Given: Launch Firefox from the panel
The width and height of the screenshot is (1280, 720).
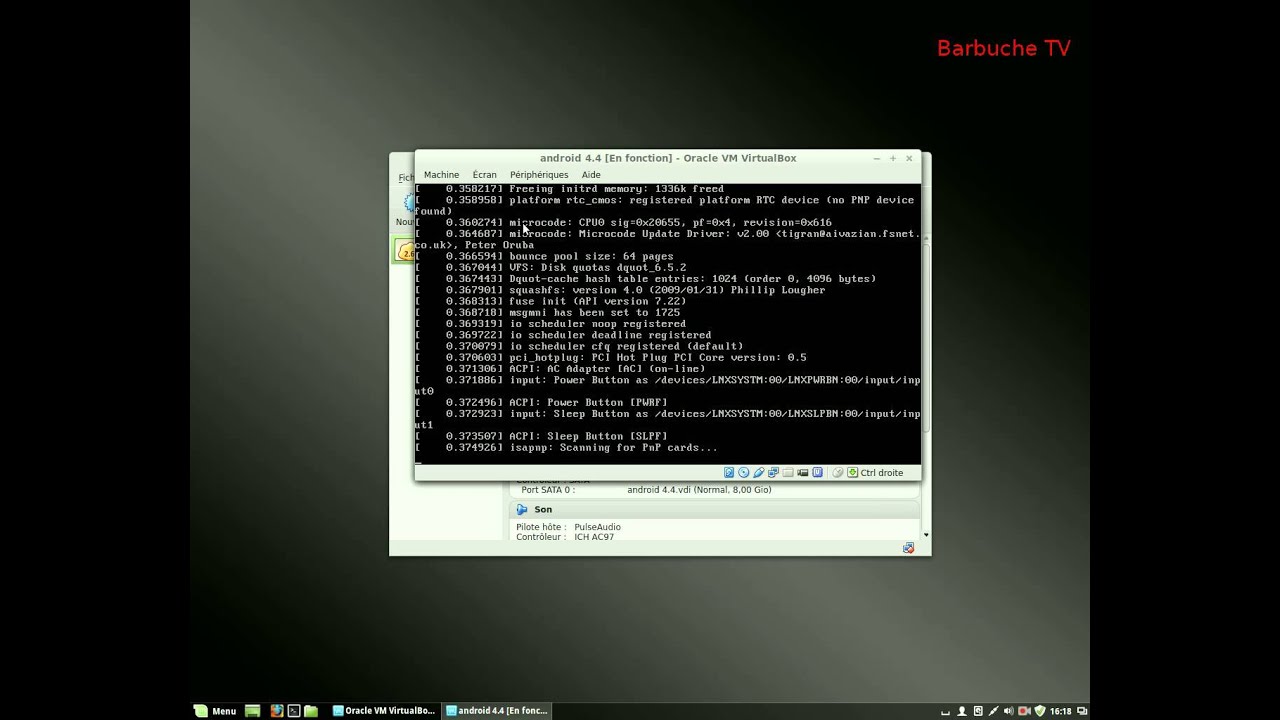Looking at the screenshot, I should point(277,711).
